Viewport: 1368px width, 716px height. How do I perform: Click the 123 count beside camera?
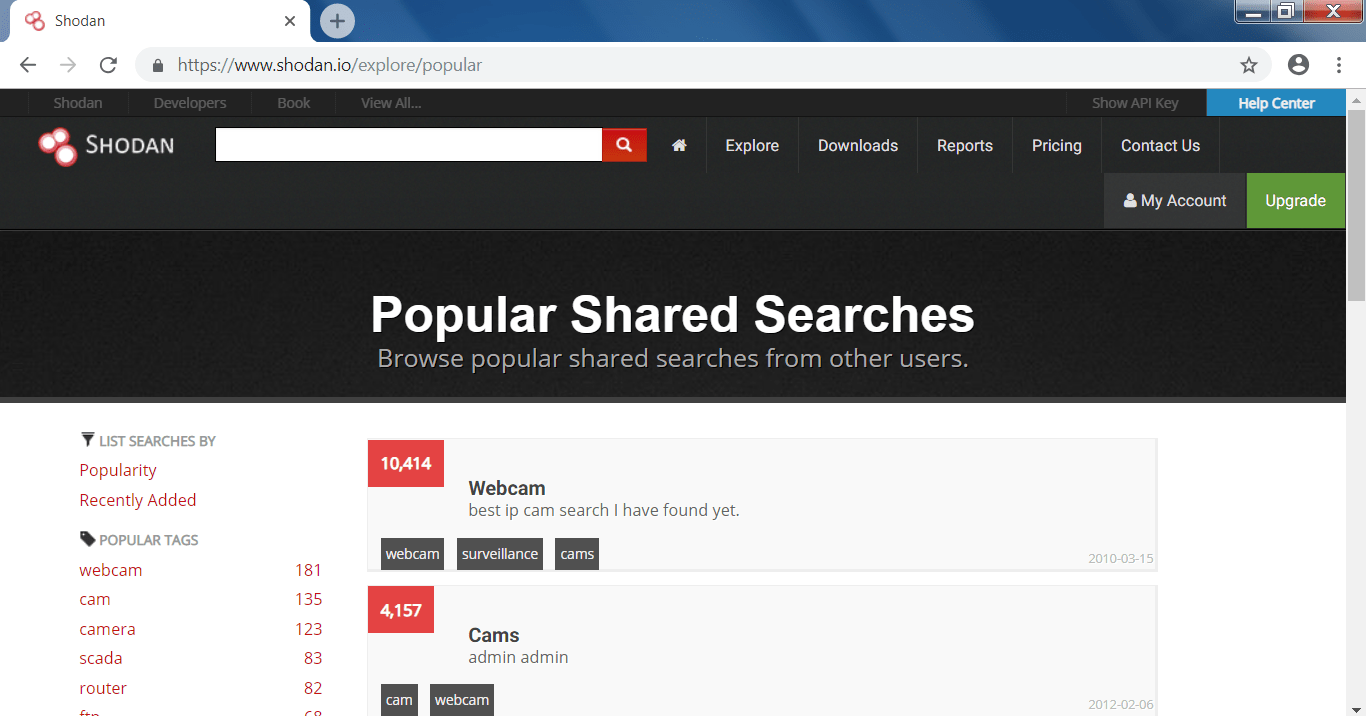click(x=308, y=629)
